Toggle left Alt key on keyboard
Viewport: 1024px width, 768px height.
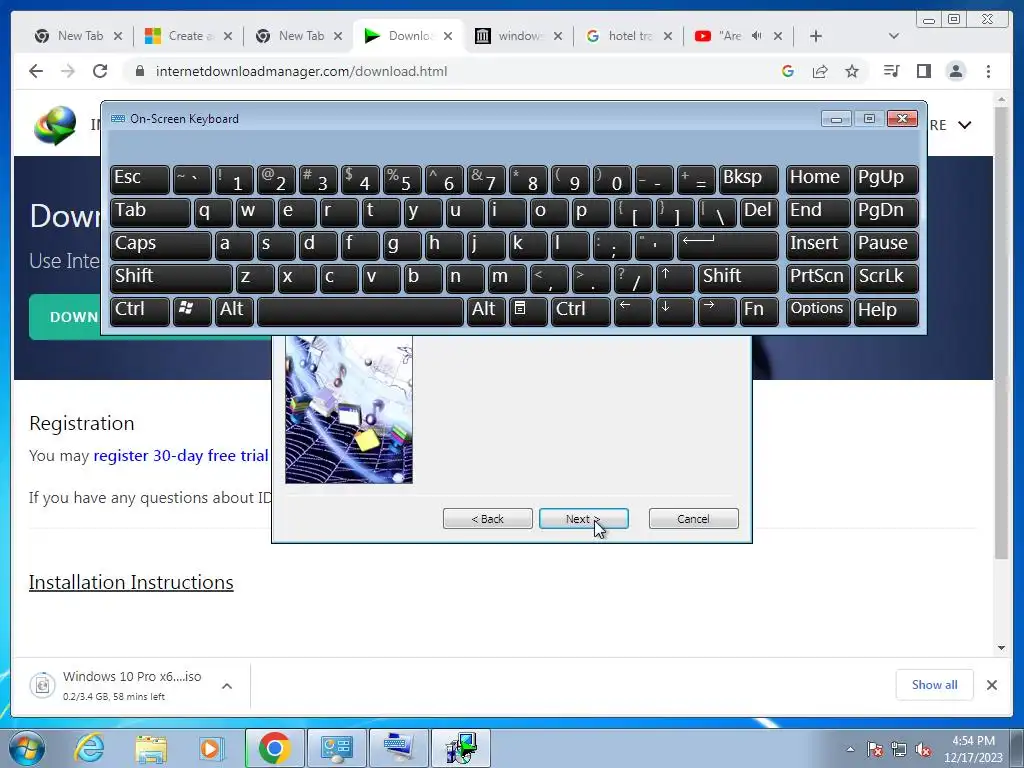click(x=234, y=310)
